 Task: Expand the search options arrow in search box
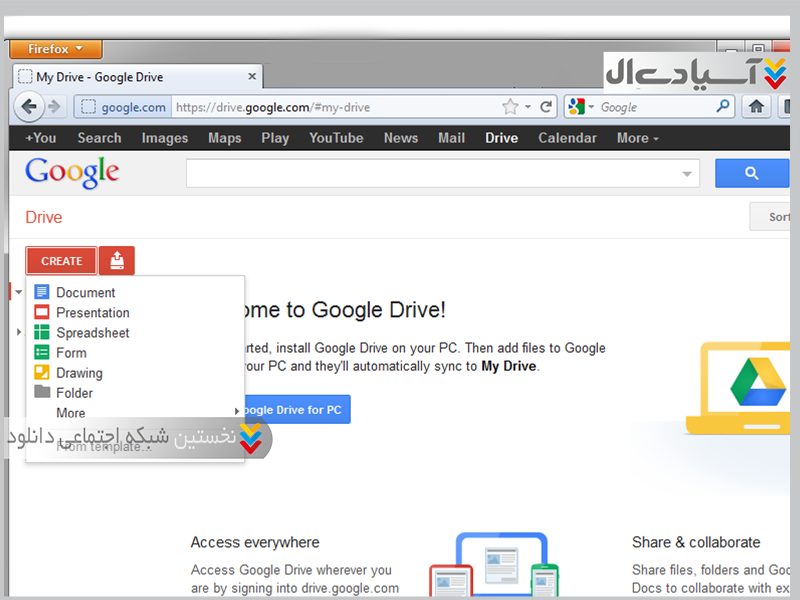point(687,174)
